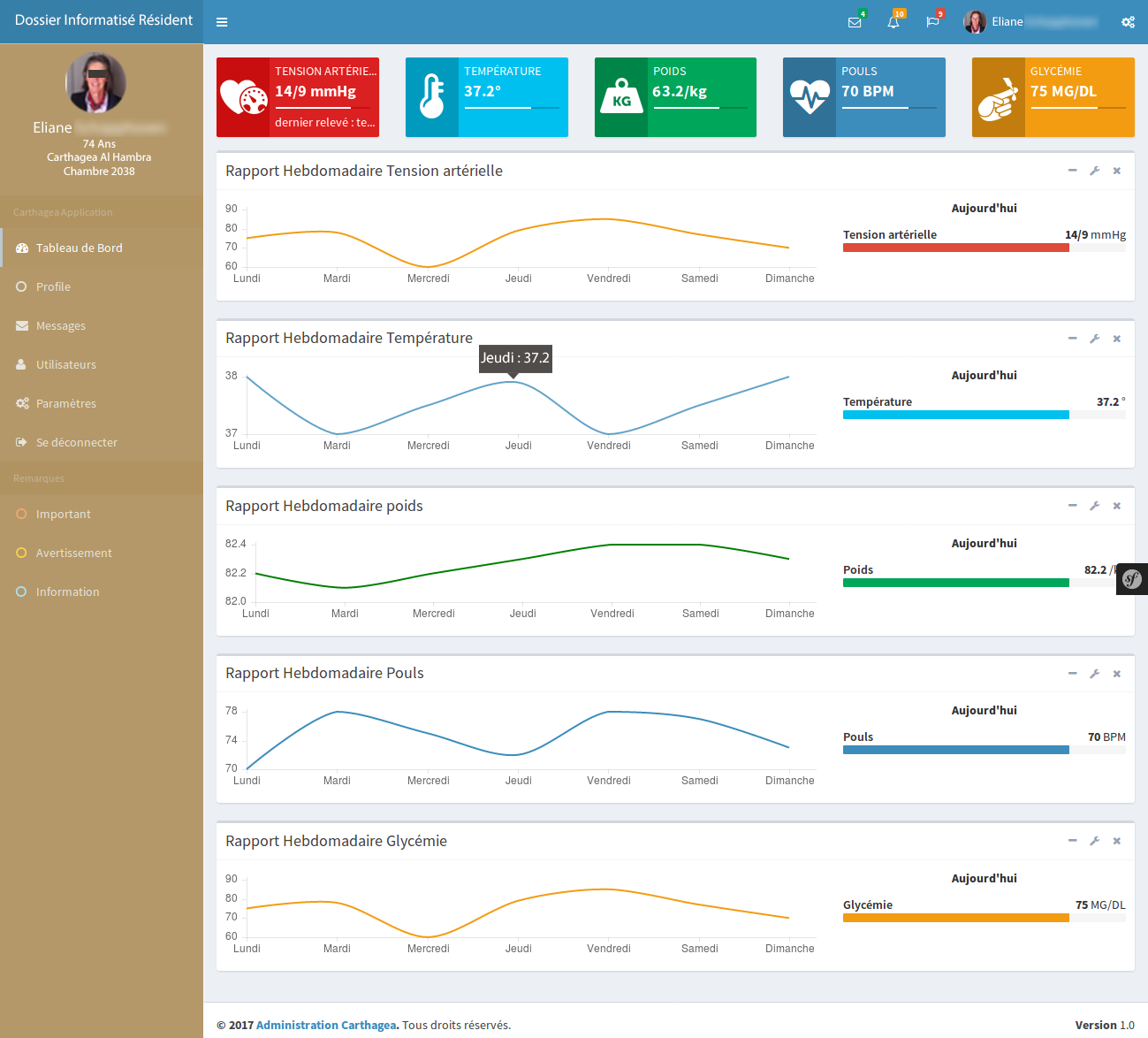Collapse the poids report panel
The width and height of the screenshot is (1148, 1038).
point(1072,506)
